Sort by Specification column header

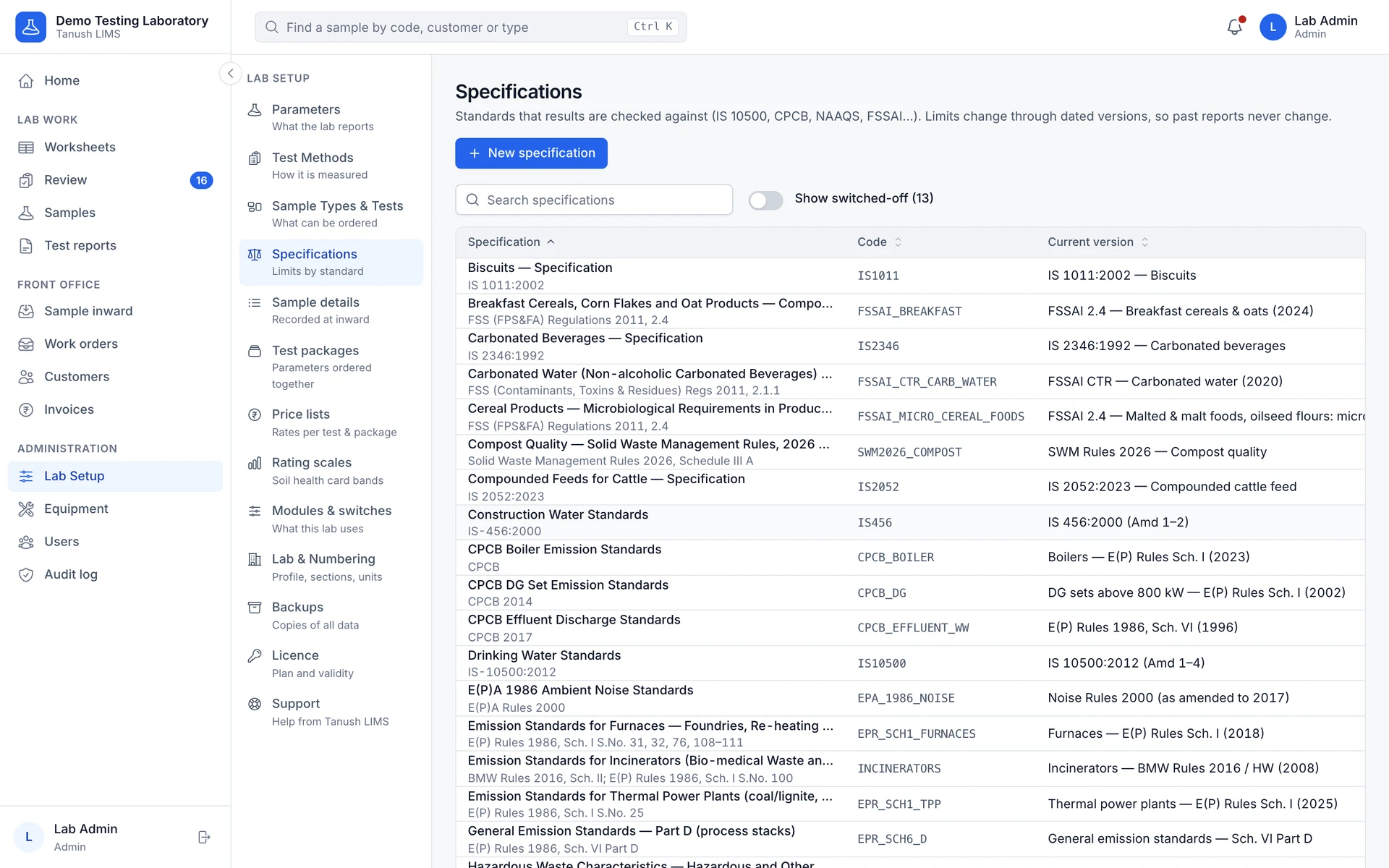click(511, 242)
